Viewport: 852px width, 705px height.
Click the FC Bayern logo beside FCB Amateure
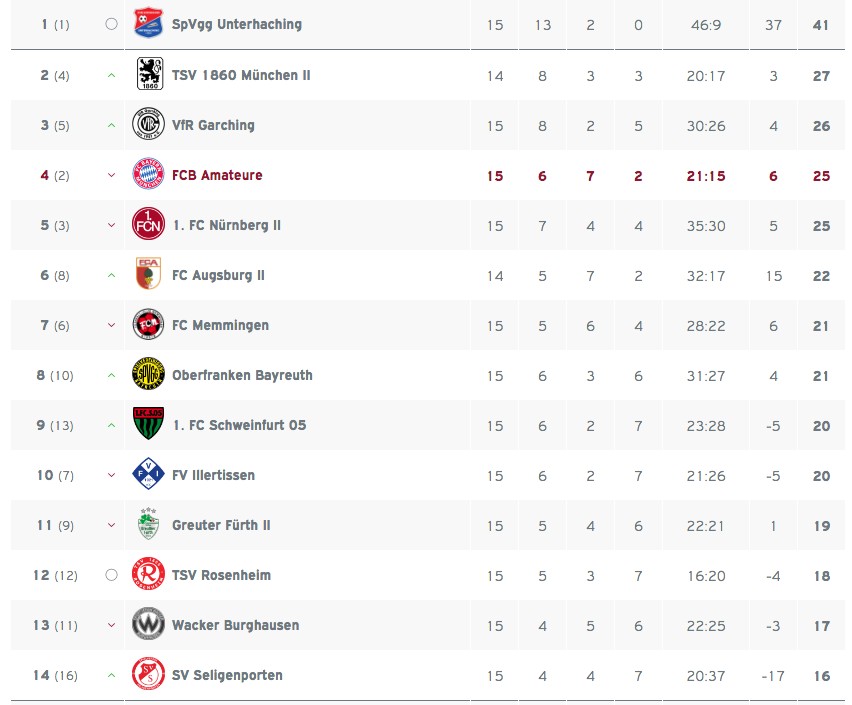coord(148,173)
